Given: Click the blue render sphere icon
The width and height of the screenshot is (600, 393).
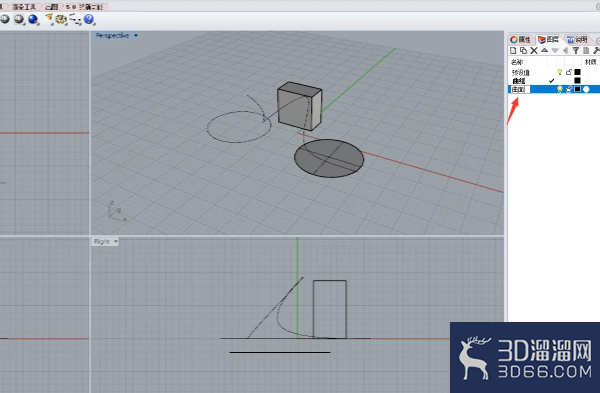Looking at the screenshot, I should tap(33, 19).
